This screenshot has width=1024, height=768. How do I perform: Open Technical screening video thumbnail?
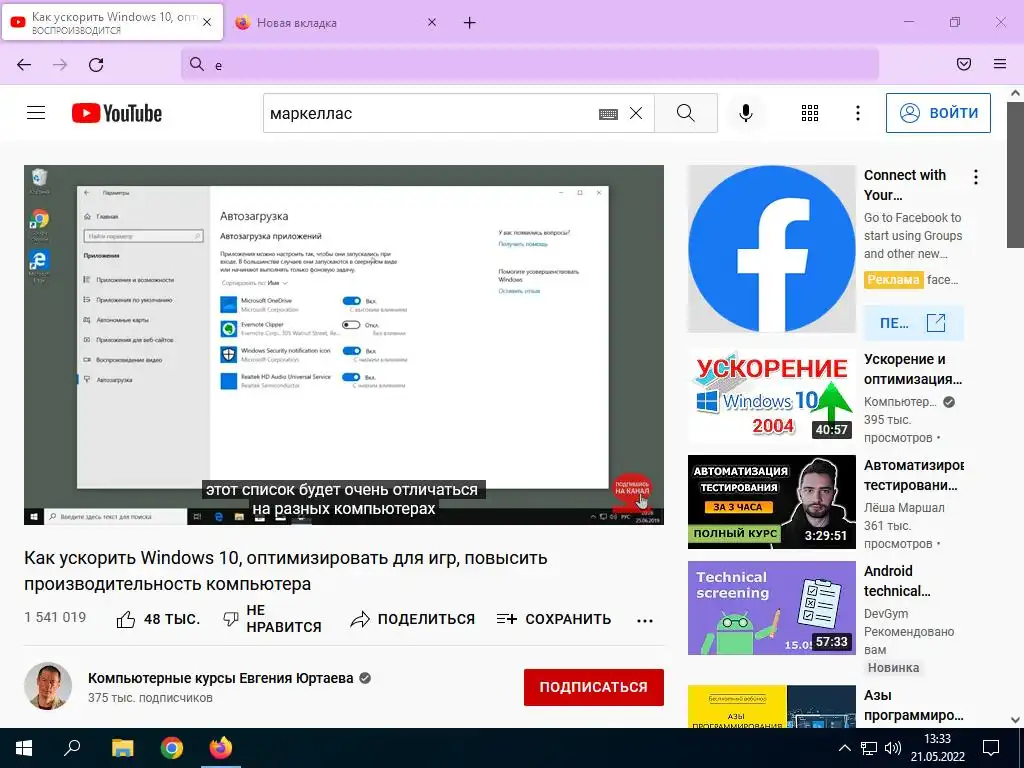coord(771,608)
